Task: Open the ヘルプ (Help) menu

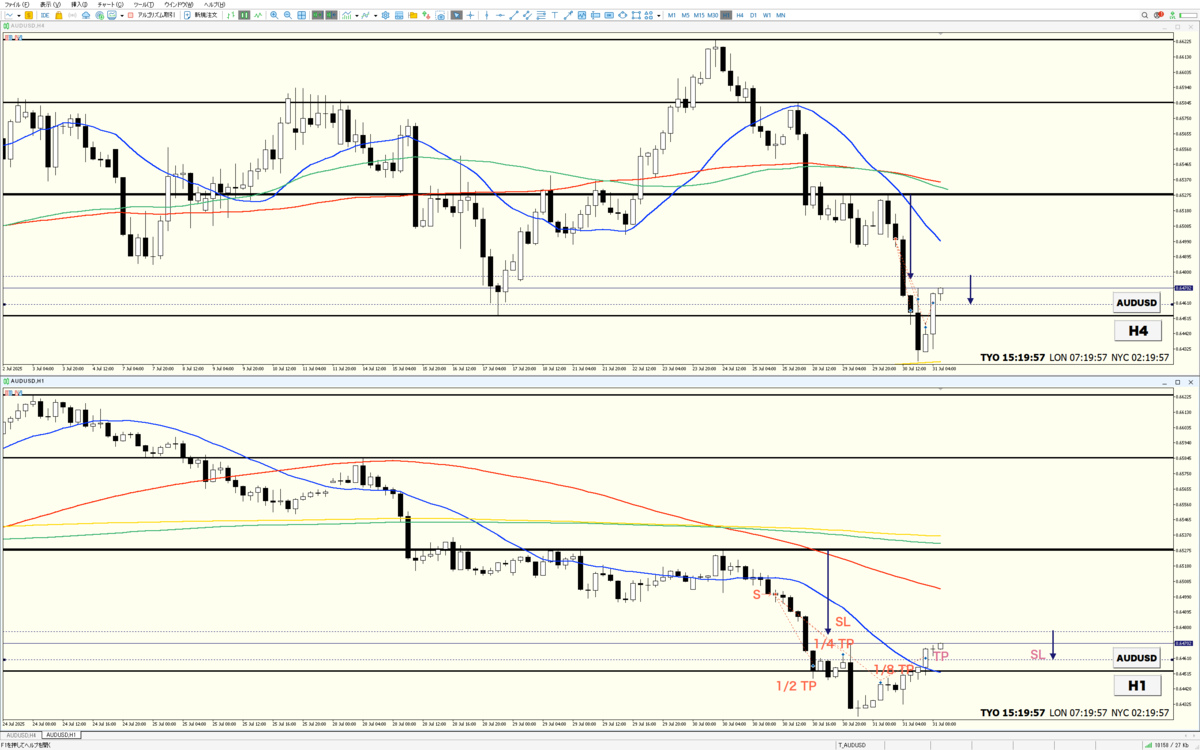Action: pyautogui.click(x=215, y=5)
